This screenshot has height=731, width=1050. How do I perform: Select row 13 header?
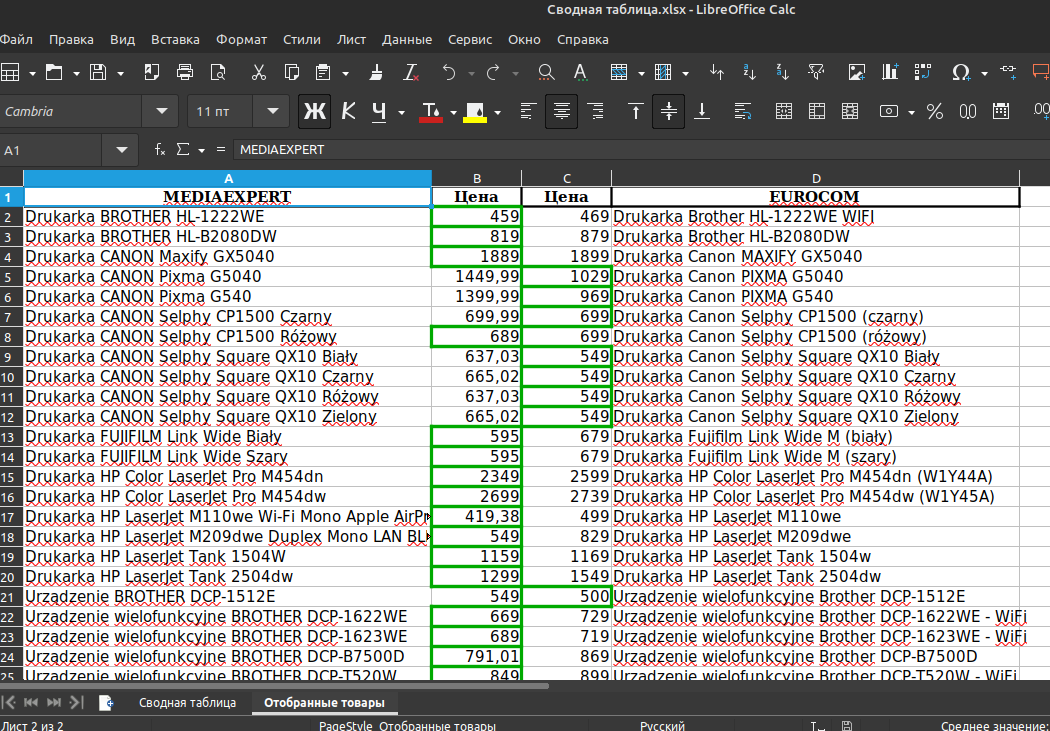tap(11, 437)
